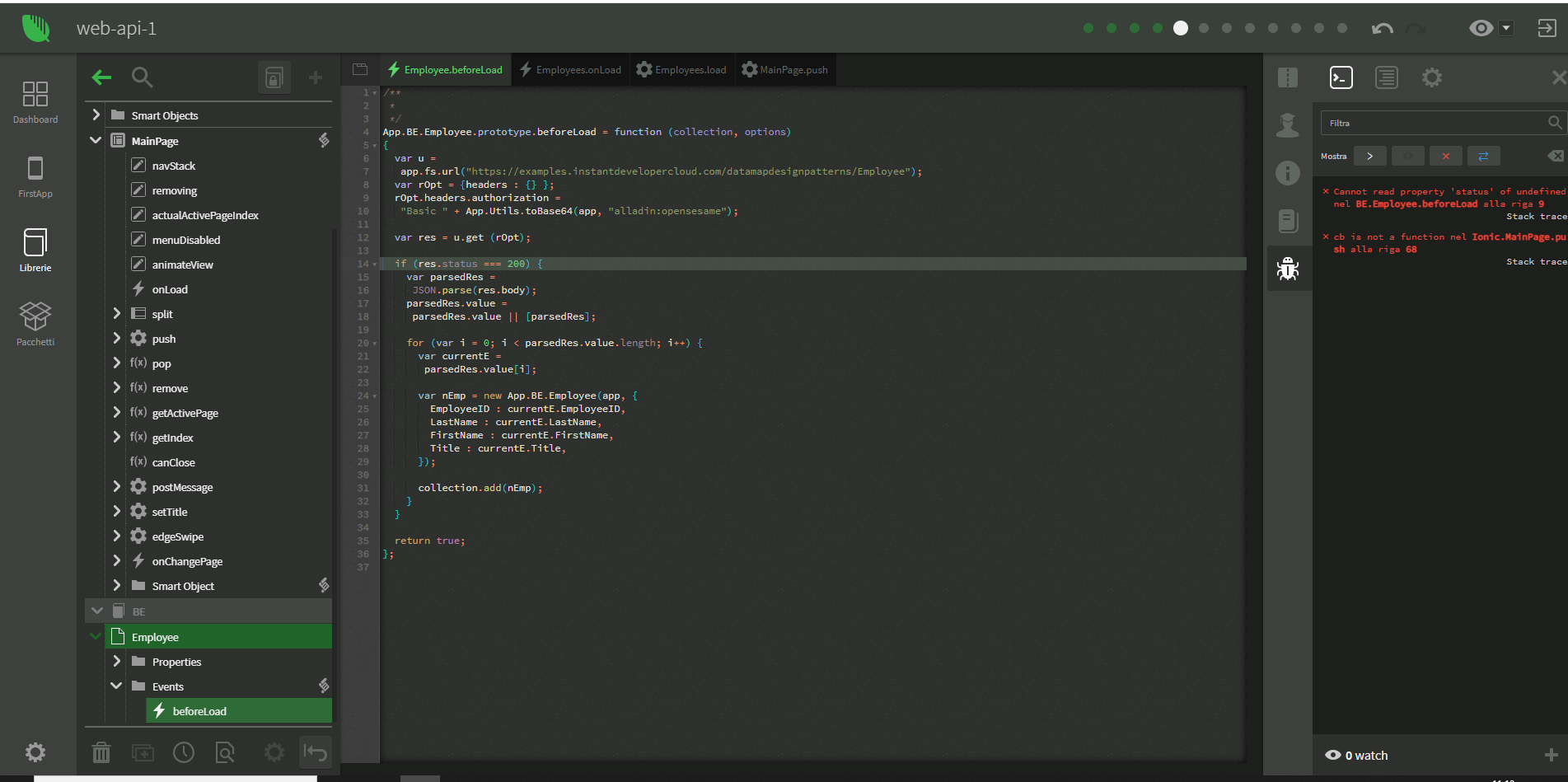Select beforeLoad event in tree
The height and width of the screenshot is (782, 1568).
[x=239, y=710]
